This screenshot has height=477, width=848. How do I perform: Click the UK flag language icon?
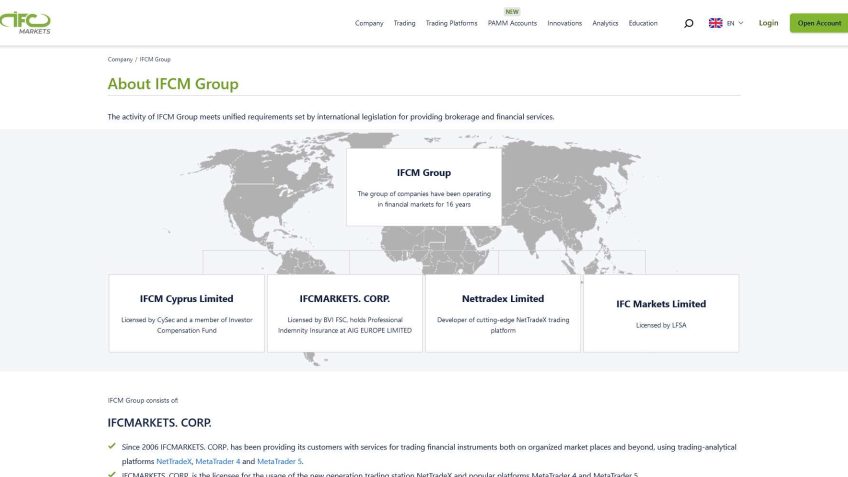(x=716, y=23)
